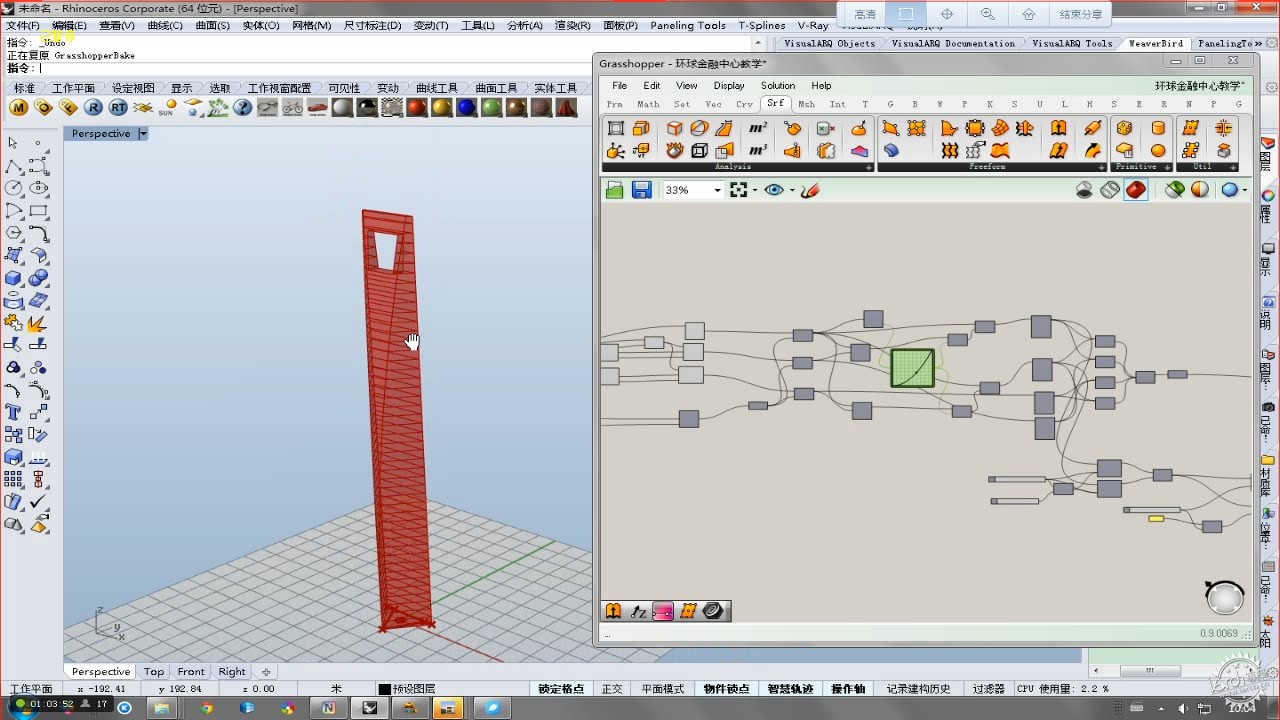Open the 实体(O) menu in Rhino
Screen dimensions: 1280x720
click(x=261, y=25)
